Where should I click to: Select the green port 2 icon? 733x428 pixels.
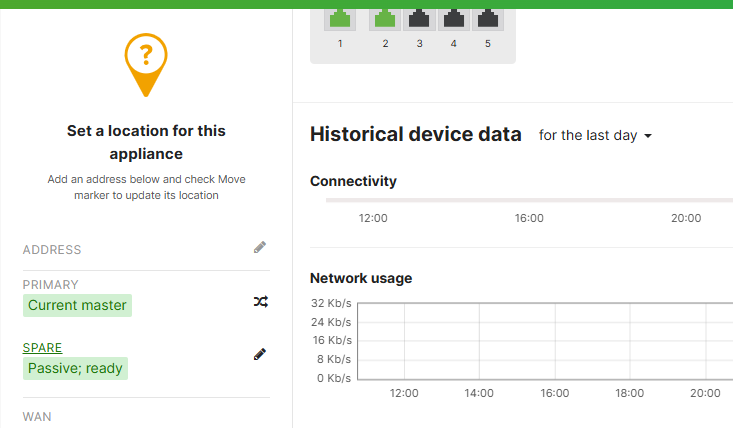(x=385, y=19)
